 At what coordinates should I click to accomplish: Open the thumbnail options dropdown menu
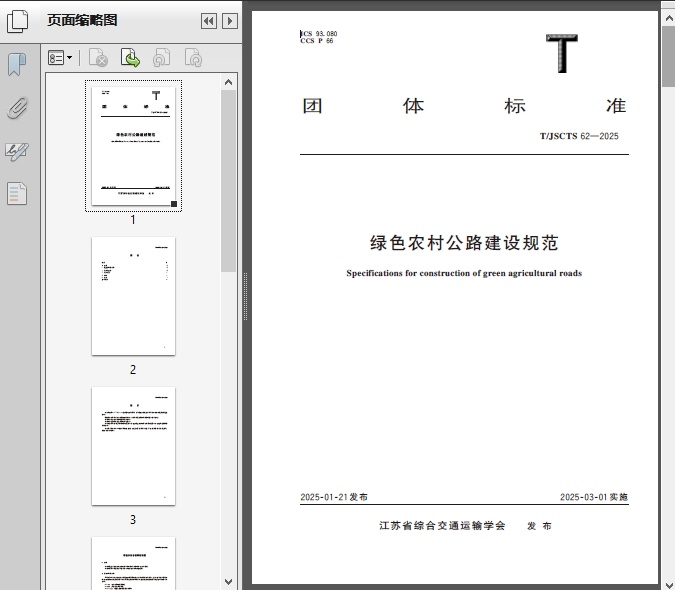point(60,58)
